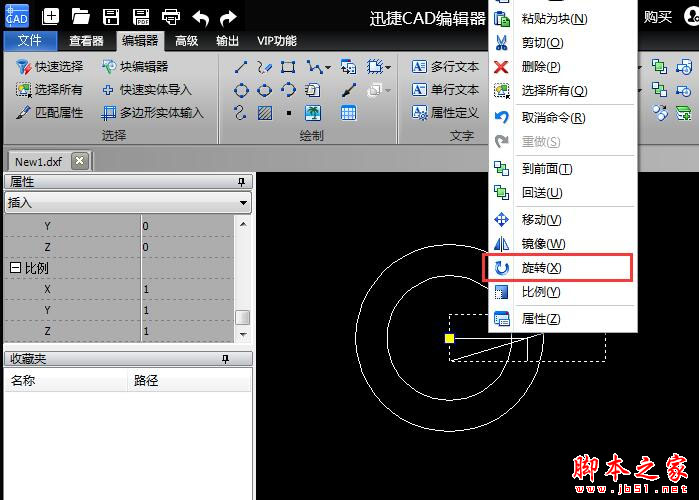The width and height of the screenshot is (699, 500).
Task: Switch to the 高级 tab
Action: (x=186, y=41)
